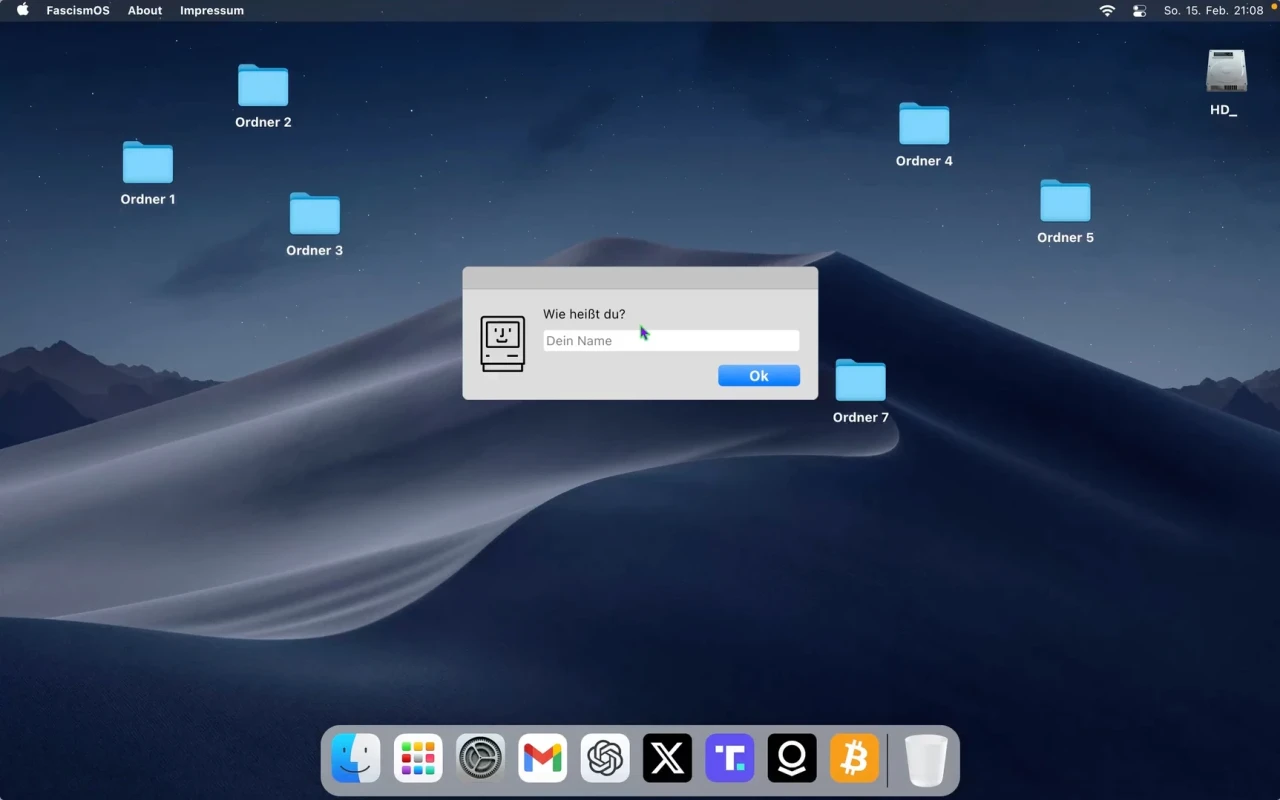Open the Impressum menu item

(212, 10)
